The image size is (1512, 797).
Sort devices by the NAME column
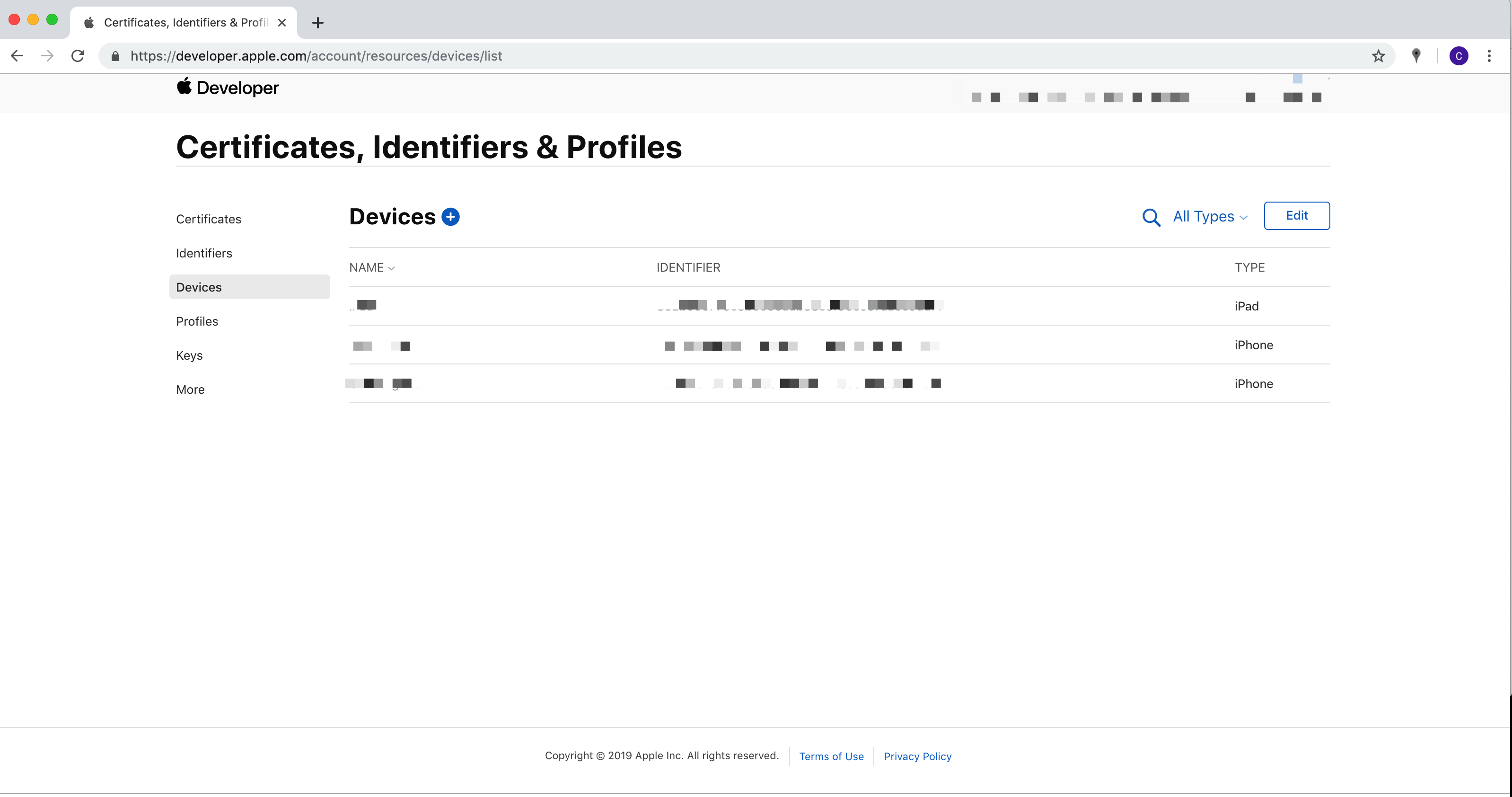[x=371, y=267]
